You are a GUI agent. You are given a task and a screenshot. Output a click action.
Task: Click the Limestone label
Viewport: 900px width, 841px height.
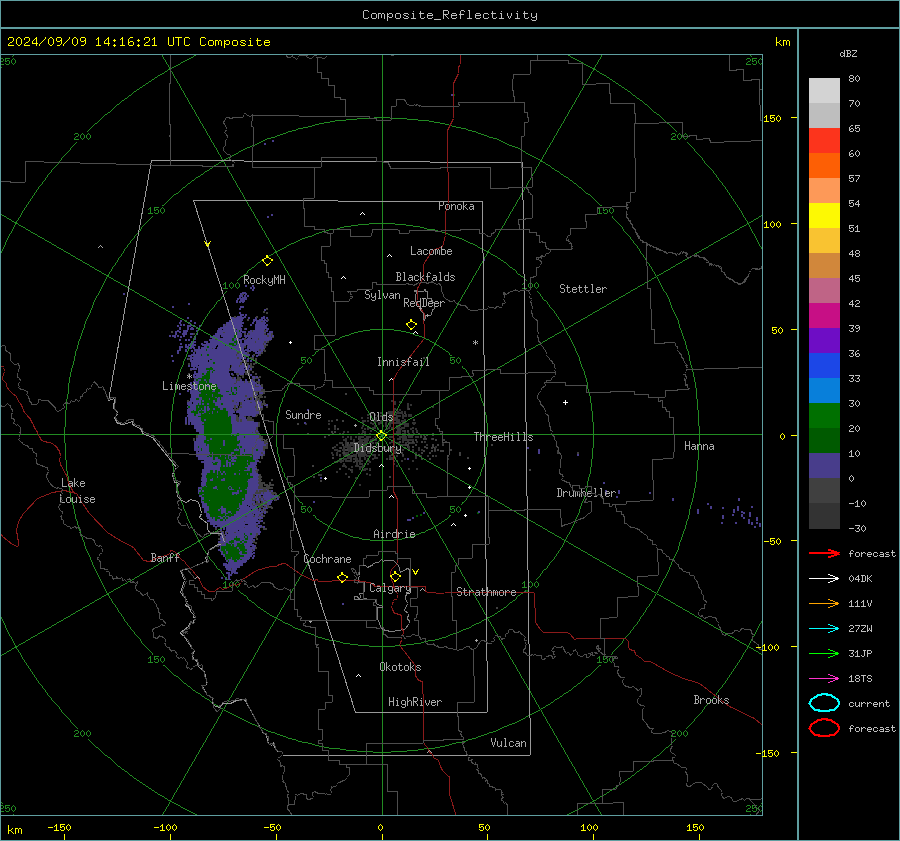tap(189, 386)
